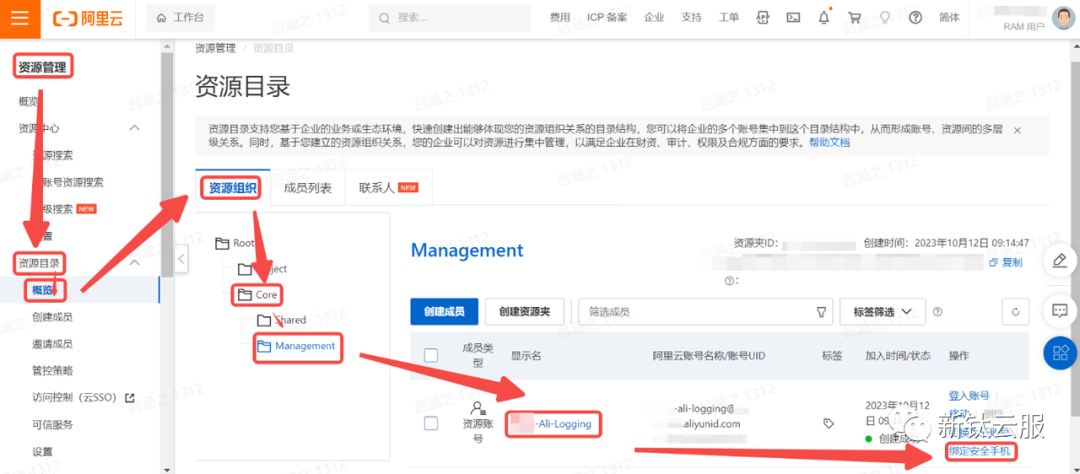Open the API debug icon in header
The height and width of the screenshot is (474, 1080).
pos(762,18)
